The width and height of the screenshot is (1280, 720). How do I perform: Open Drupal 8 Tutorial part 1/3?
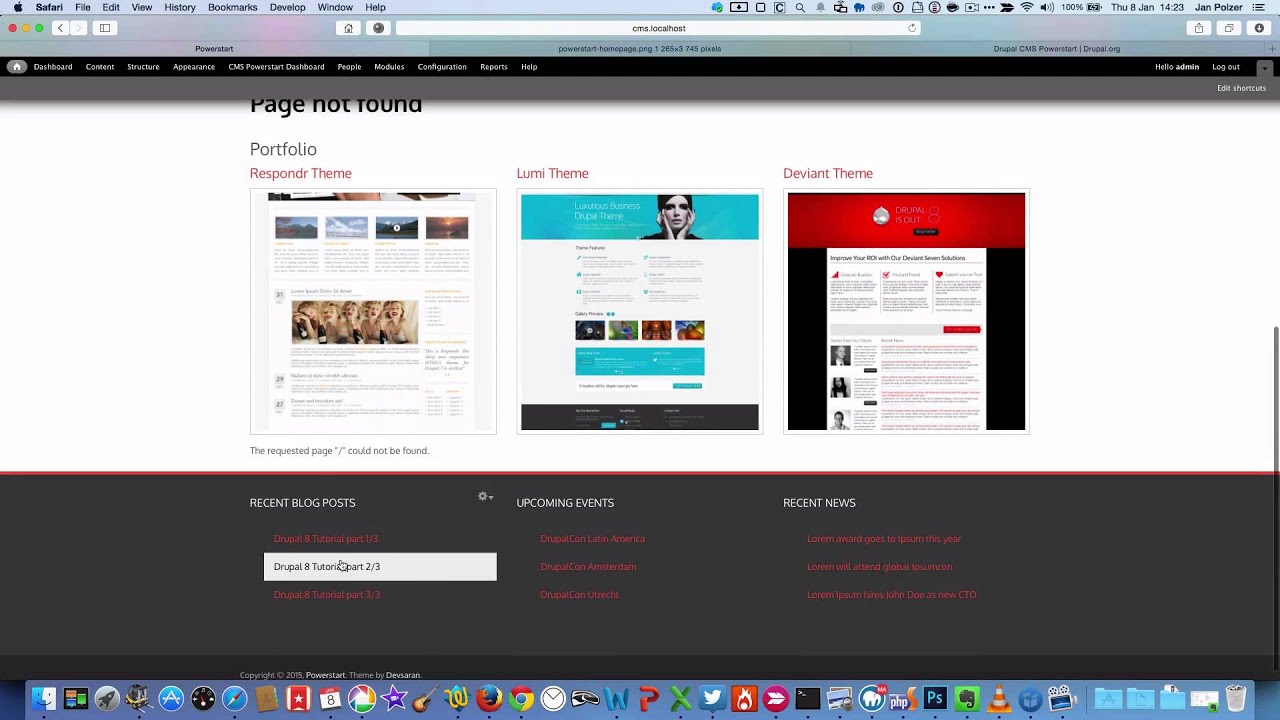pyautogui.click(x=326, y=538)
